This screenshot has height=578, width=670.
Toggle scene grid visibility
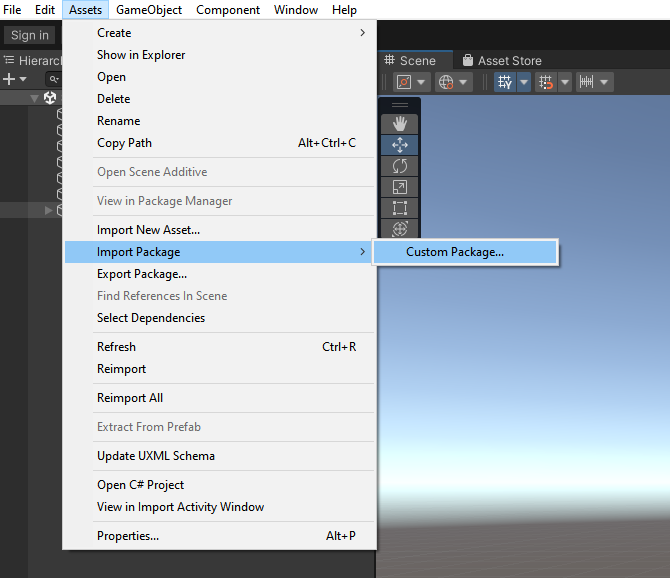click(505, 82)
